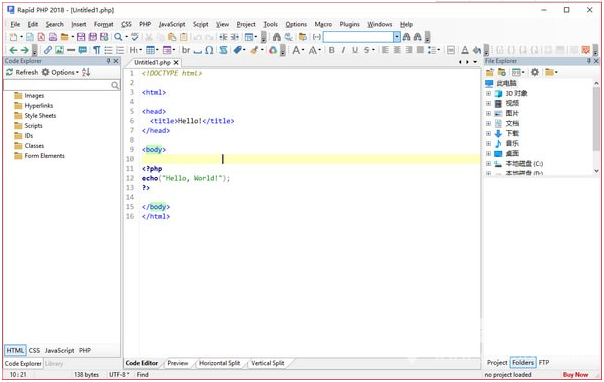Pin the Code Explorer panel
The image size is (604, 382).
point(108,61)
